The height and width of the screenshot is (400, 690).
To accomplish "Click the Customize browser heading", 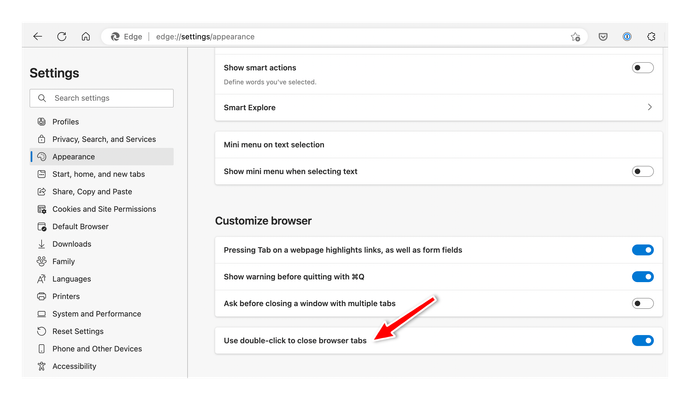I will point(263,221).
